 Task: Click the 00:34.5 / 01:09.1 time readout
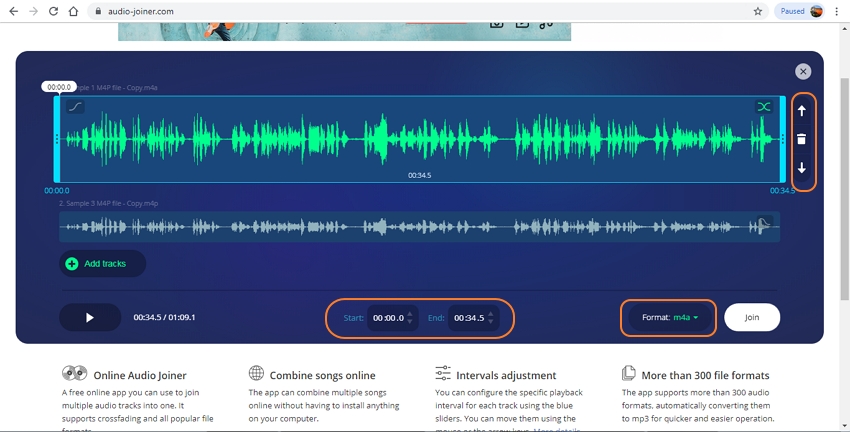pyautogui.click(x=164, y=318)
